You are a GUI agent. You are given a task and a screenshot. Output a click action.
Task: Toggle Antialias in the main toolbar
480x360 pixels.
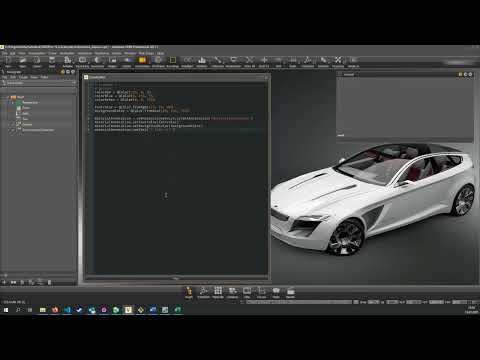[68, 60]
